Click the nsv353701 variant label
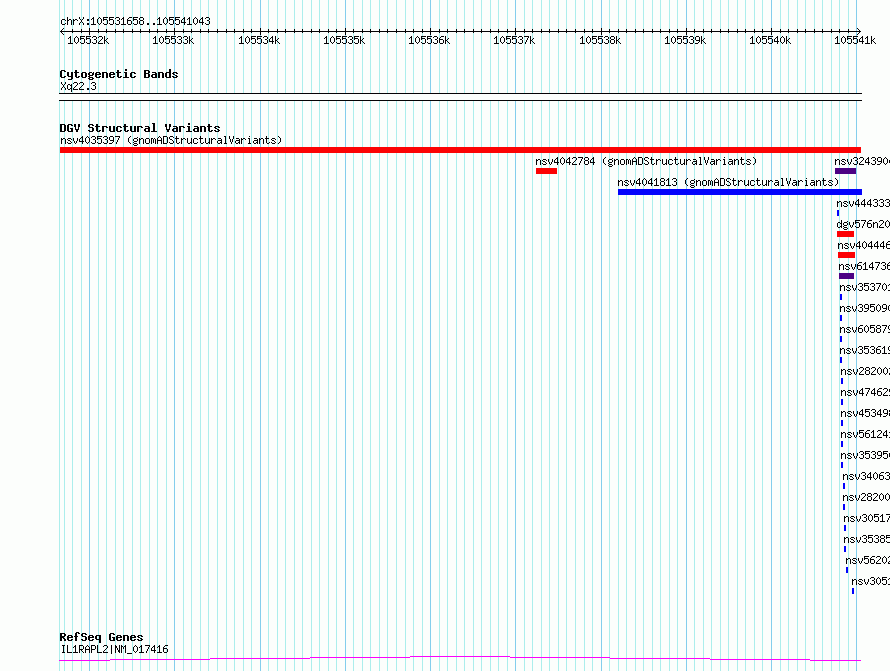The image size is (890, 671). pyautogui.click(x=864, y=287)
